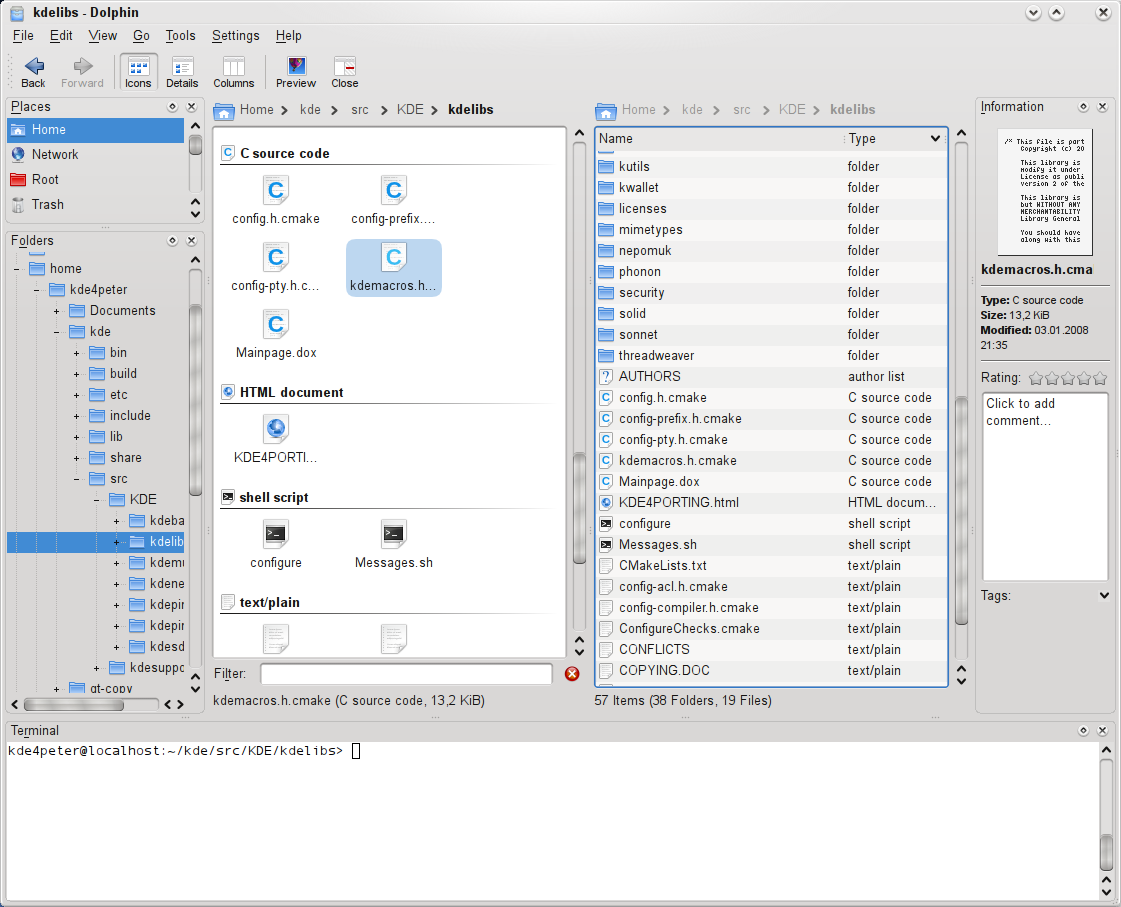Click the add comment text box
This screenshot has width=1121, height=907.
coord(1045,486)
